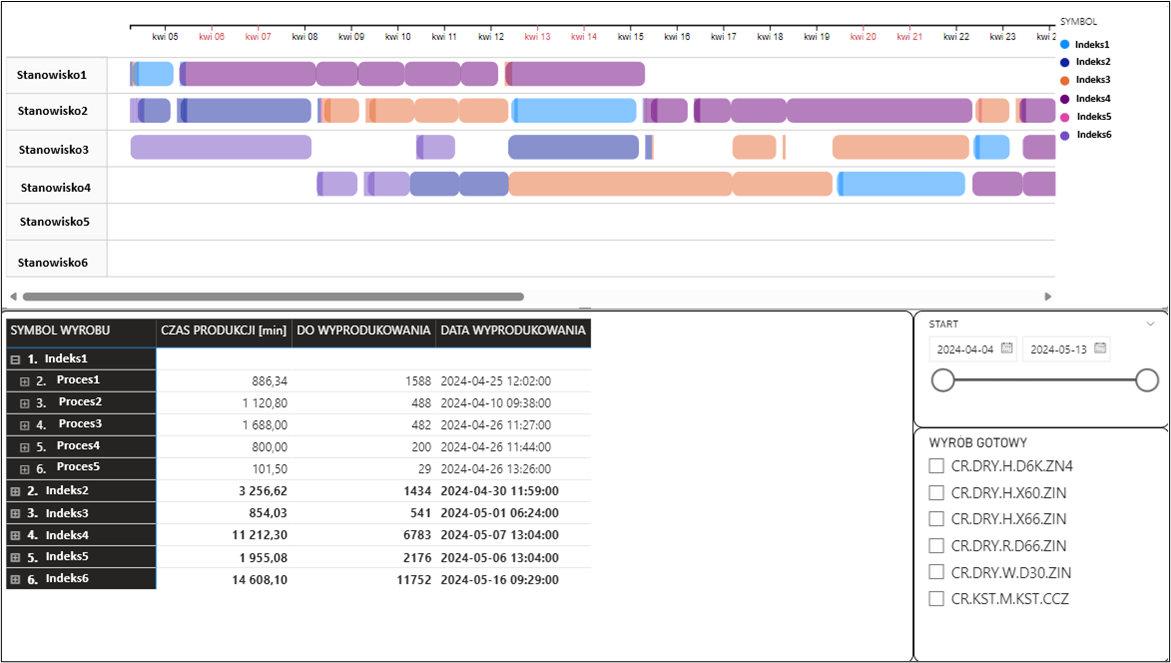Open the start date calendar picker
This screenshot has height=663, width=1171.
pos(1007,349)
